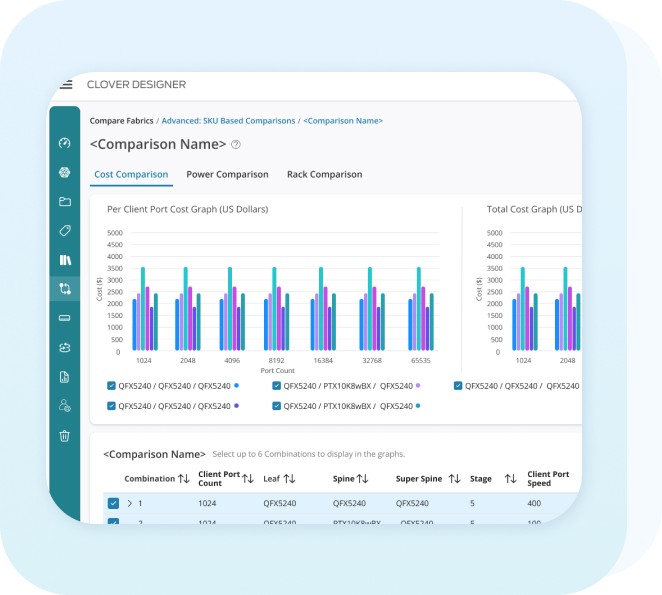
Task: Switch to Cost Comparison tab
Action: tap(131, 174)
